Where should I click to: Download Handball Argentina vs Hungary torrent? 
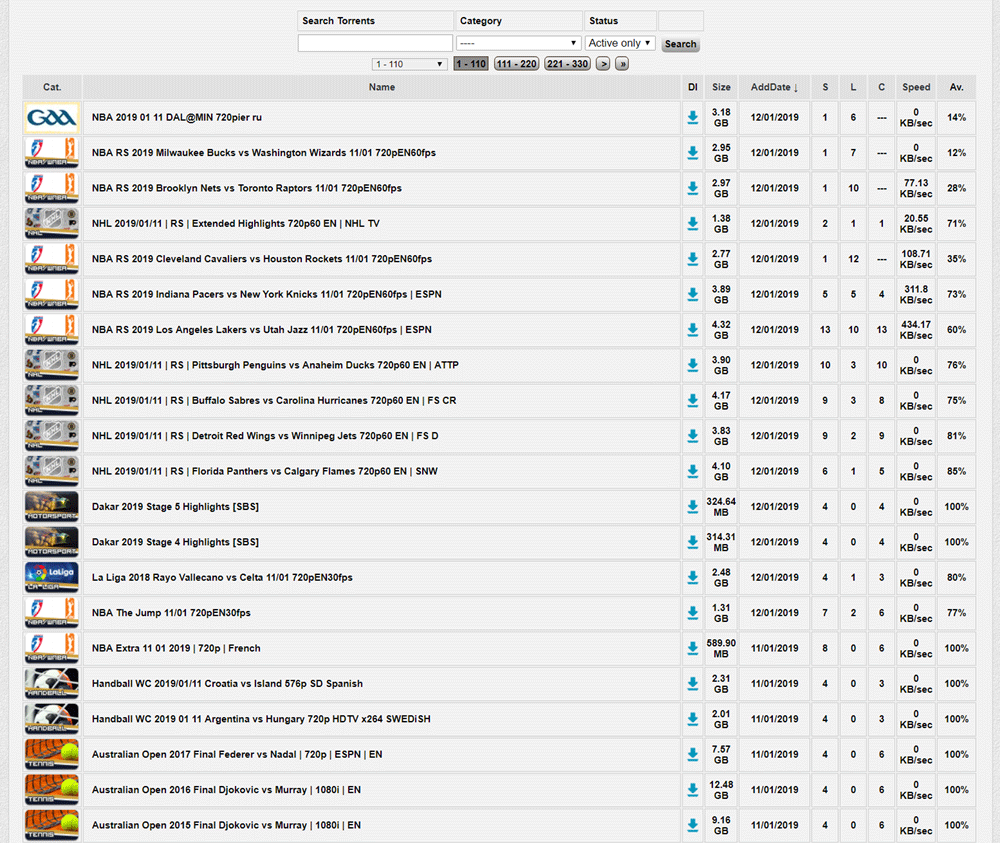[692, 719]
